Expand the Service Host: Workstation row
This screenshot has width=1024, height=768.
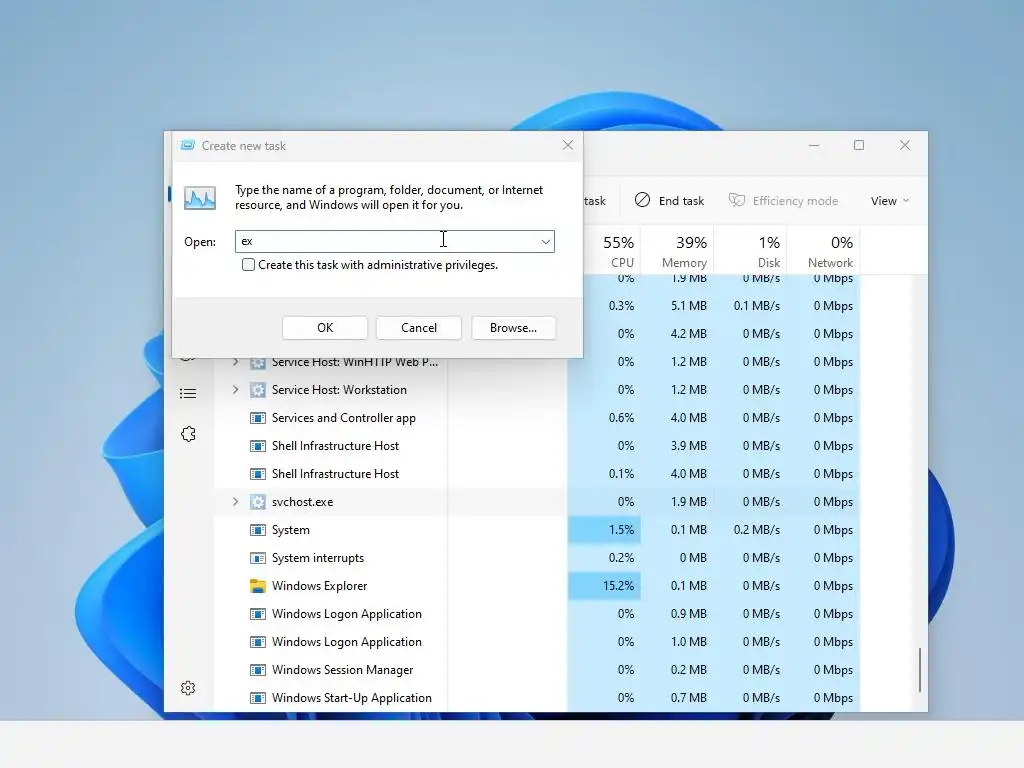235,389
